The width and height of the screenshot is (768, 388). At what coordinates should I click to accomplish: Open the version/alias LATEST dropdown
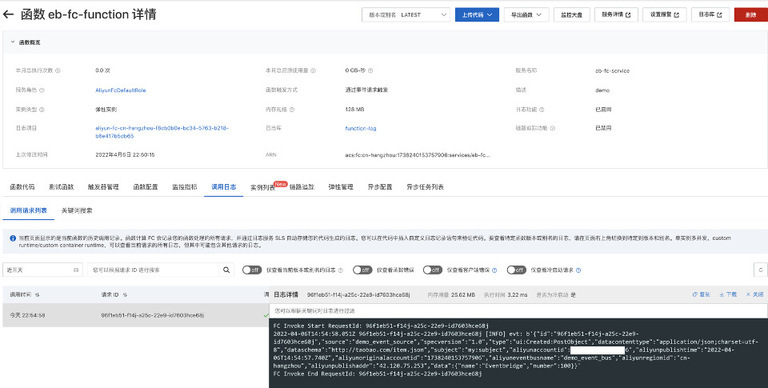tap(406, 15)
